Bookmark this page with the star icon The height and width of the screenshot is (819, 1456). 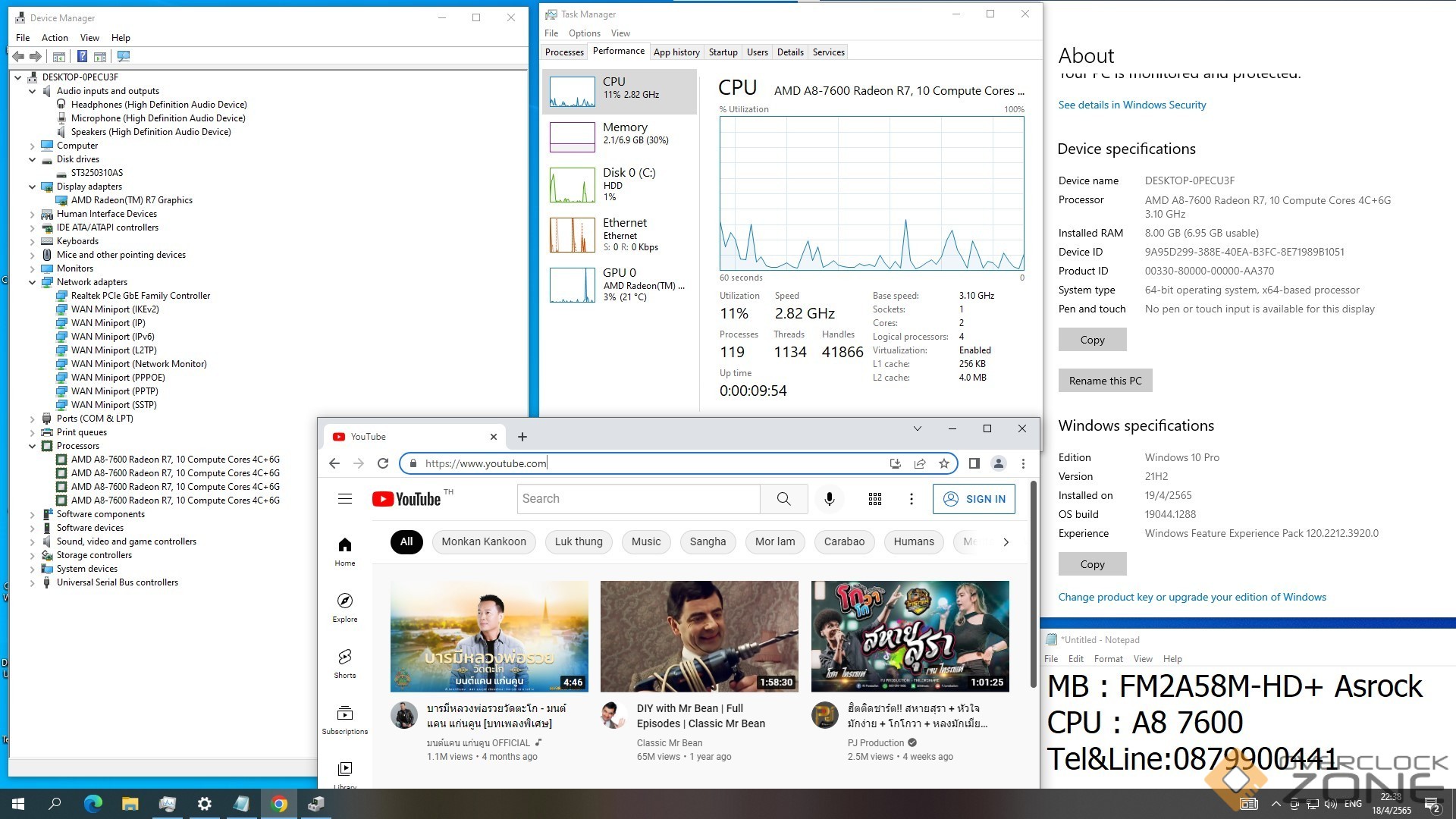(x=944, y=463)
